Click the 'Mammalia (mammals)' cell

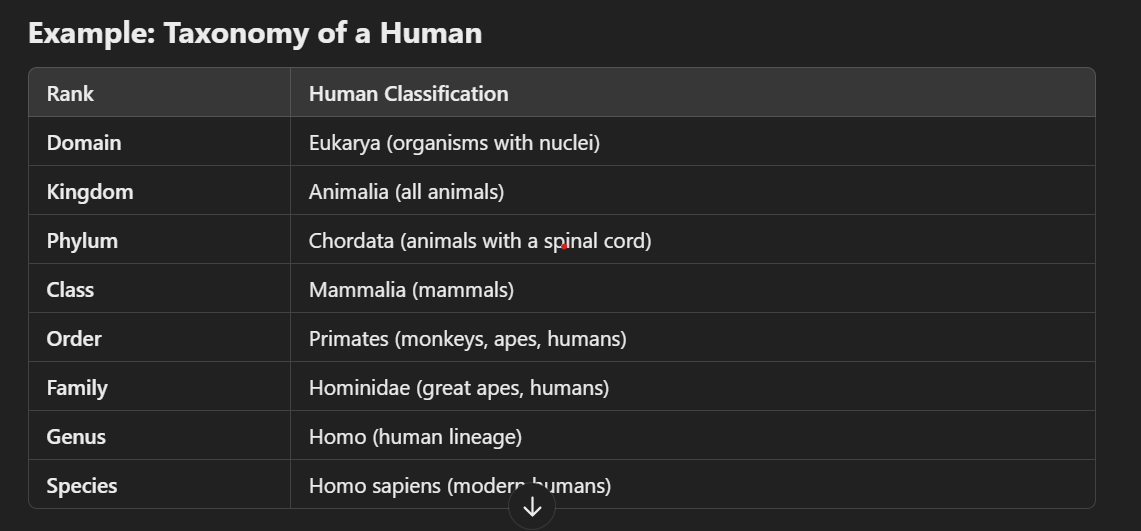tap(412, 290)
